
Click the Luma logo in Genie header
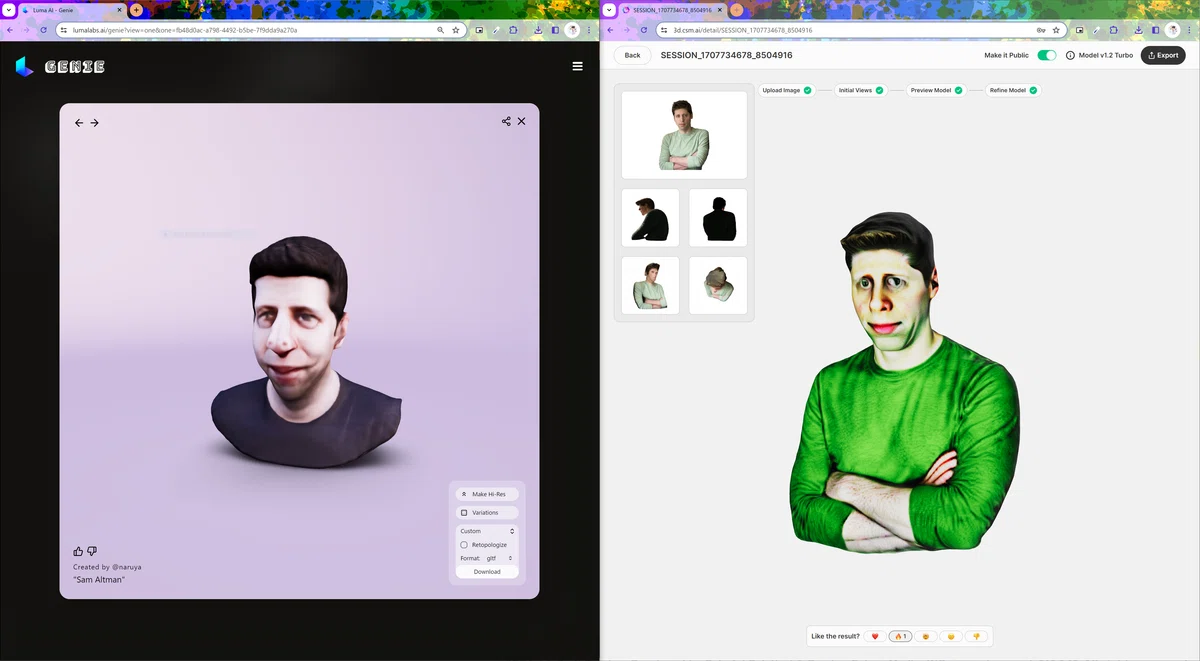[x=24, y=67]
